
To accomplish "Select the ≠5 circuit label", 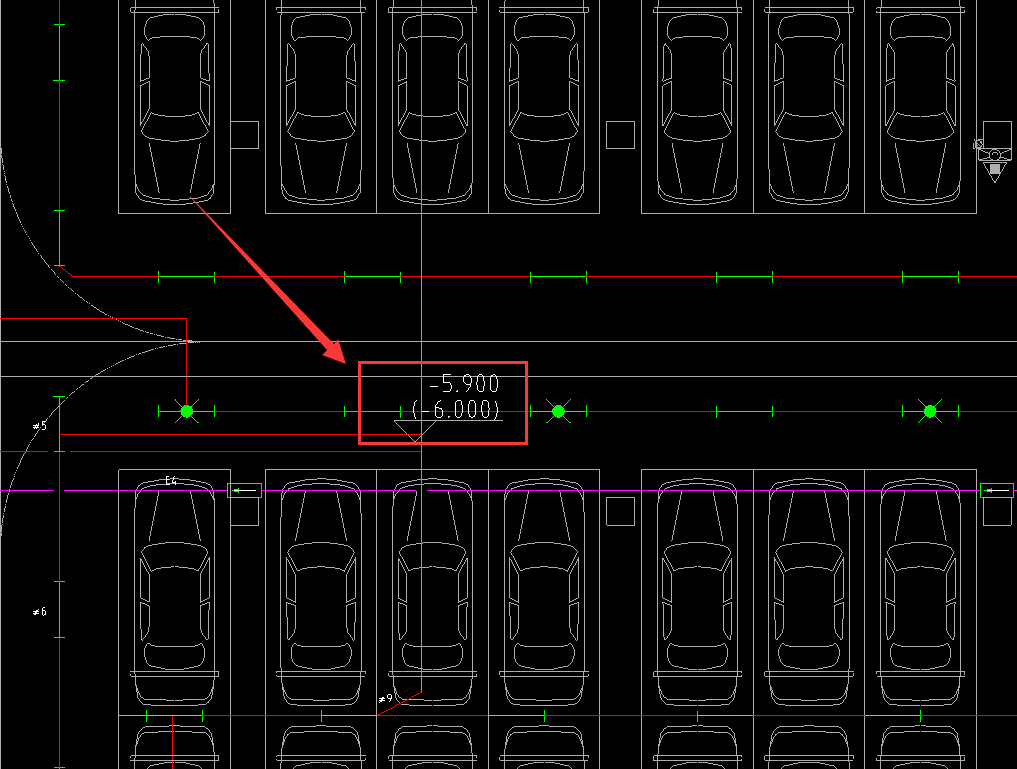I will click(40, 426).
